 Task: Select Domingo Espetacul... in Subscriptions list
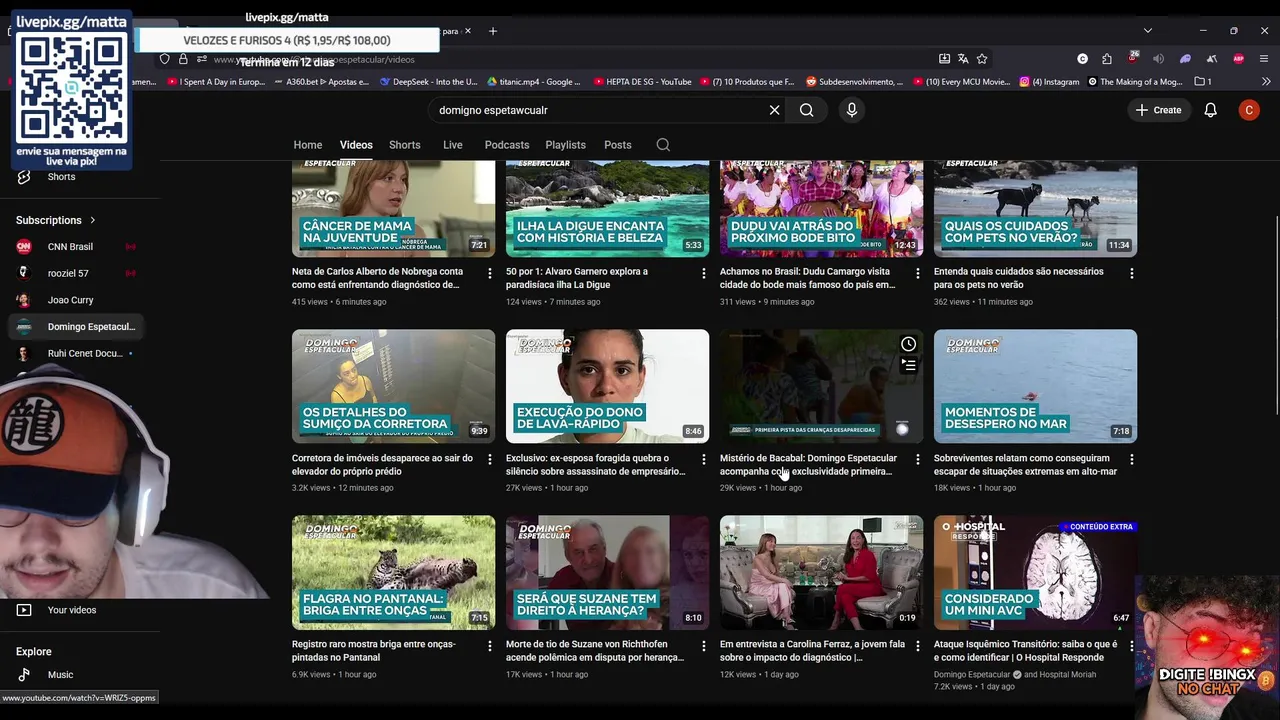[x=74, y=327]
